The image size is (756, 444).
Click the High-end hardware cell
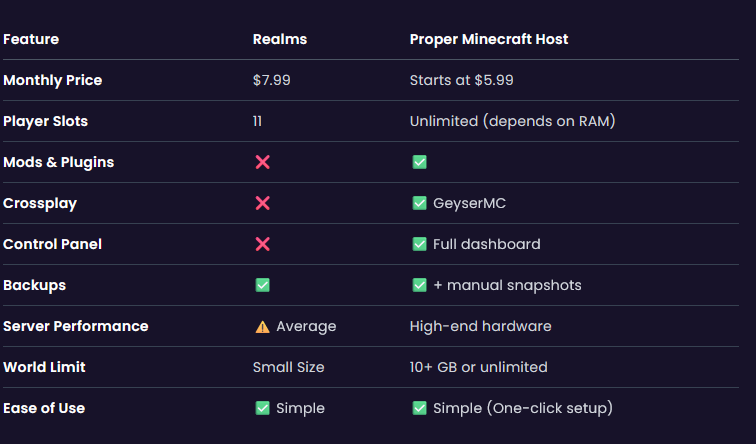480,326
